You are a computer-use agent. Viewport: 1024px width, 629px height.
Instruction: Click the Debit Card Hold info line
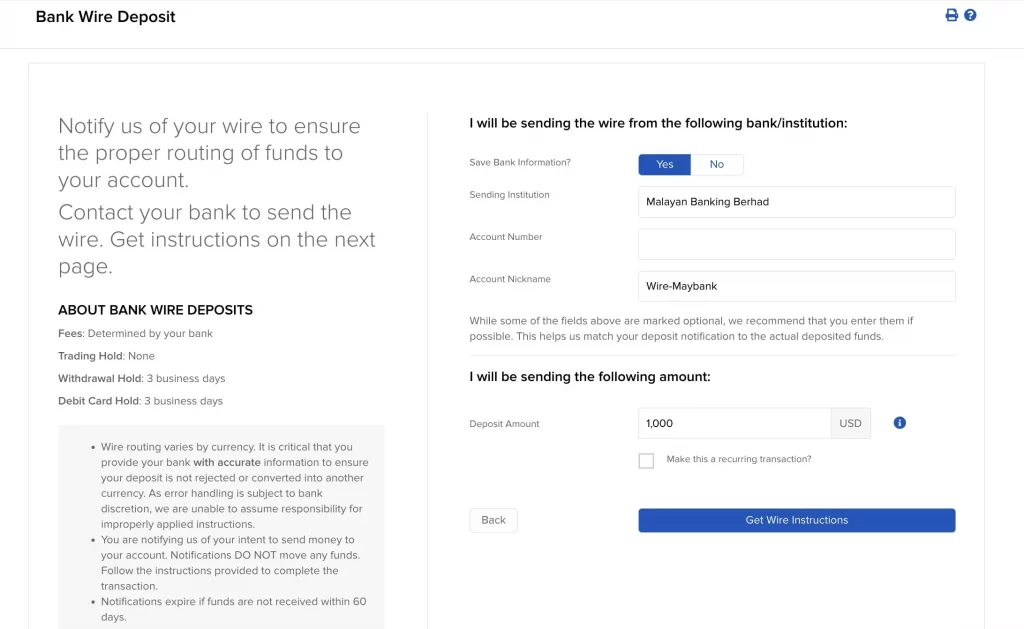coord(140,401)
